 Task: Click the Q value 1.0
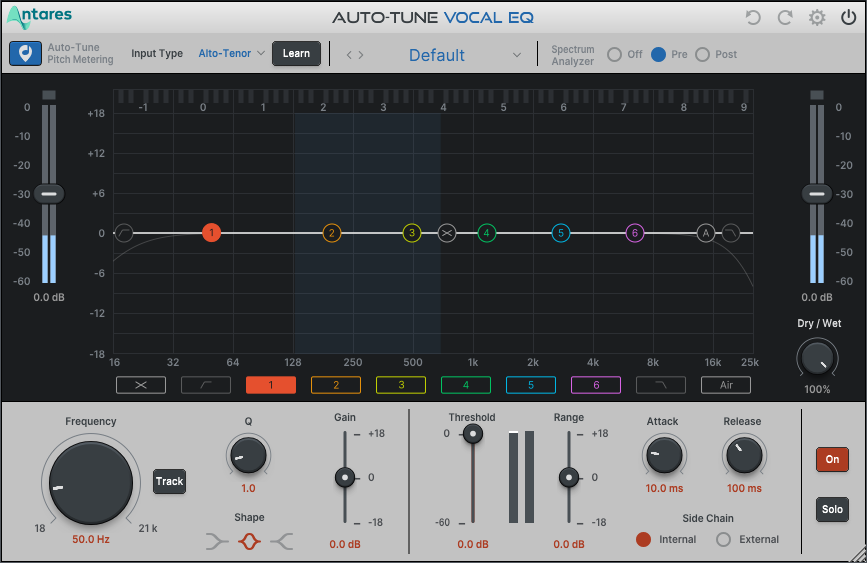click(x=248, y=488)
